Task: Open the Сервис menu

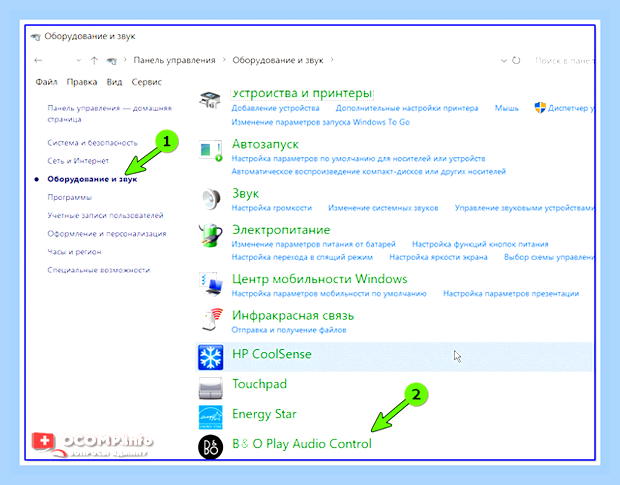Action: (x=147, y=82)
